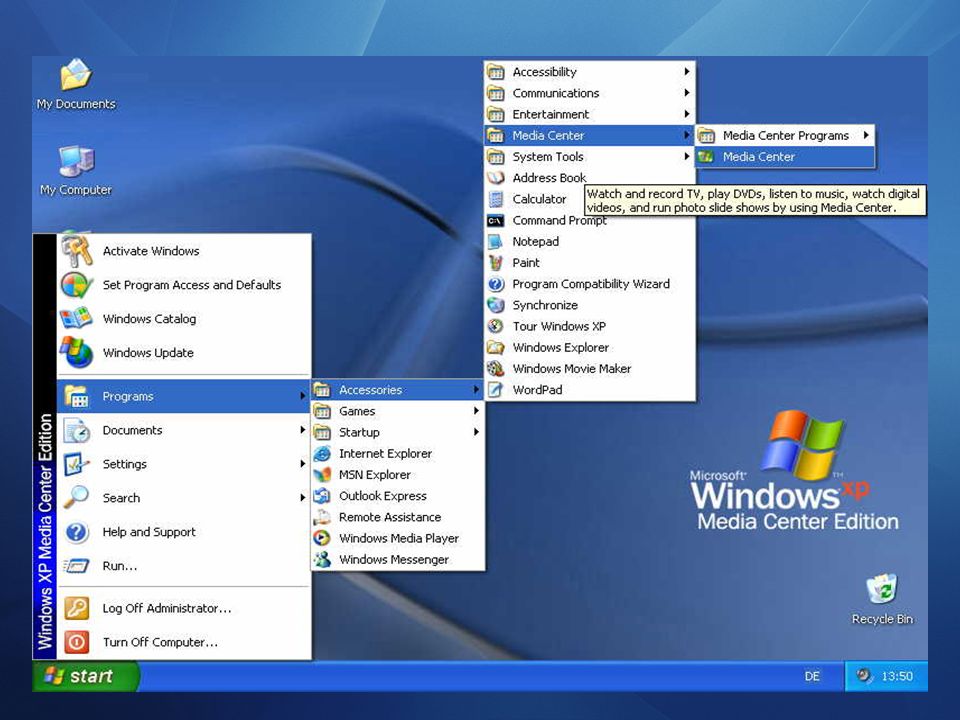Click the Activate Windows keys icon
Image resolution: width=960 pixels, height=720 pixels.
click(x=77, y=251)
